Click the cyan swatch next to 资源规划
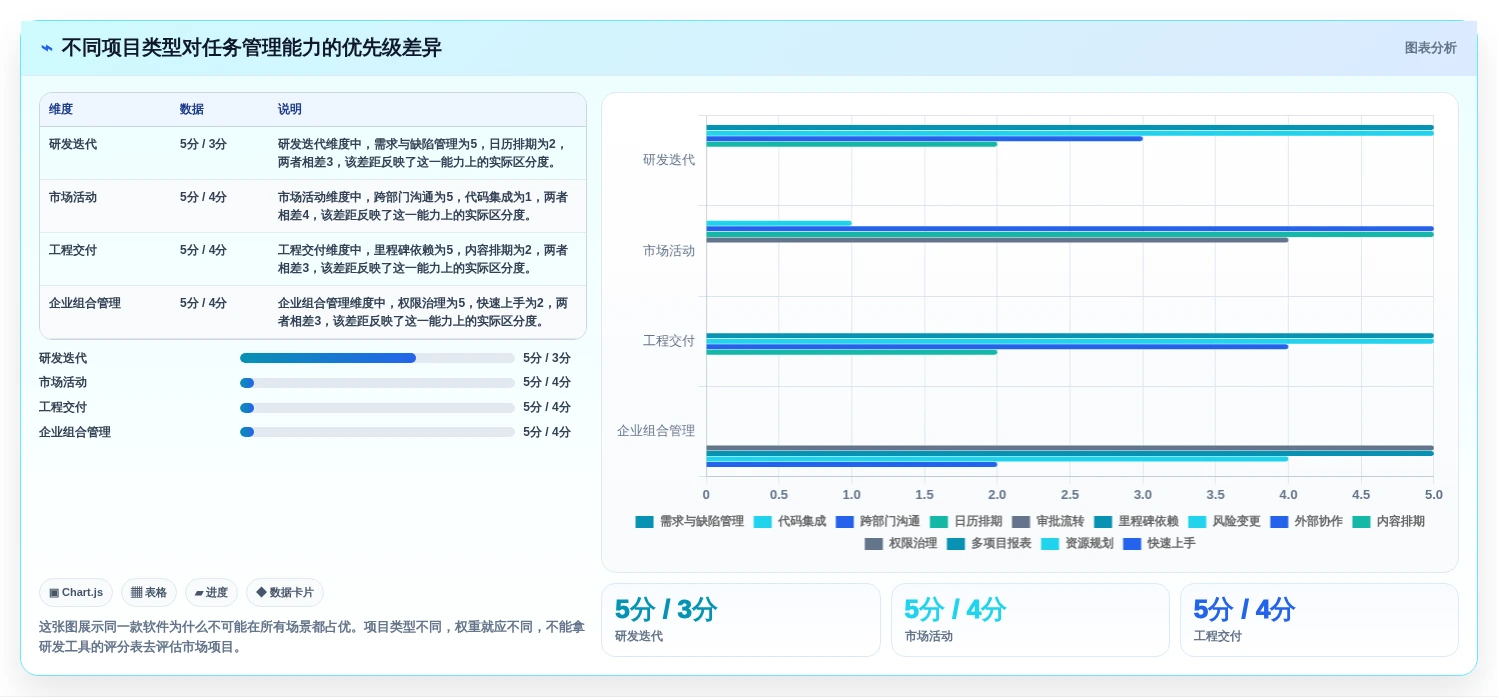 (x=1050, y=544)
